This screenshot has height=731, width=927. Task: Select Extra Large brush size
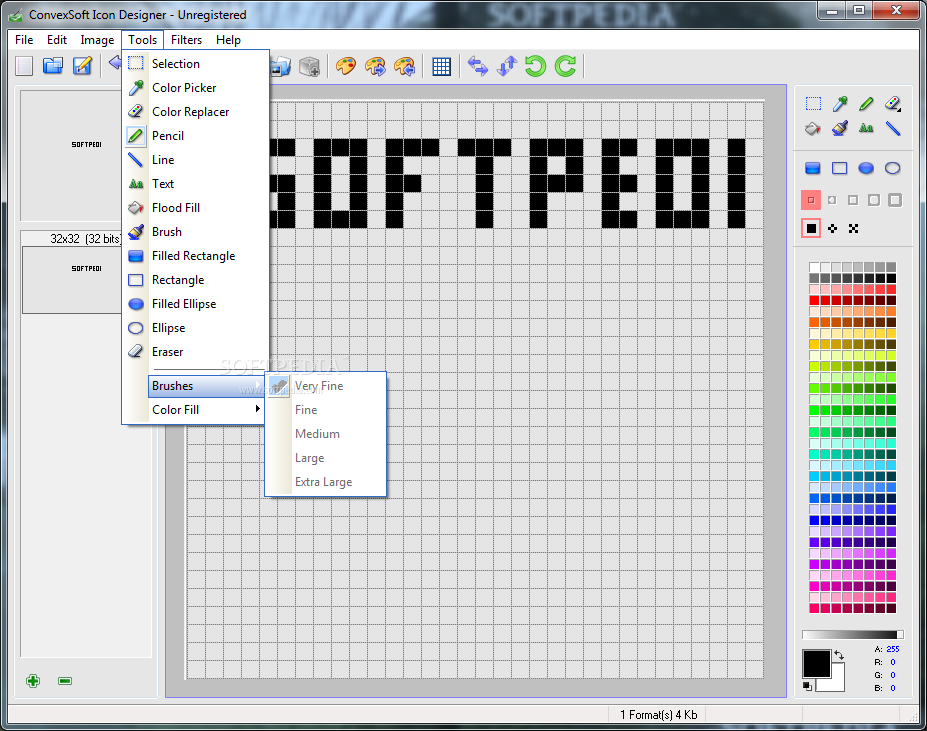[326, 482]
